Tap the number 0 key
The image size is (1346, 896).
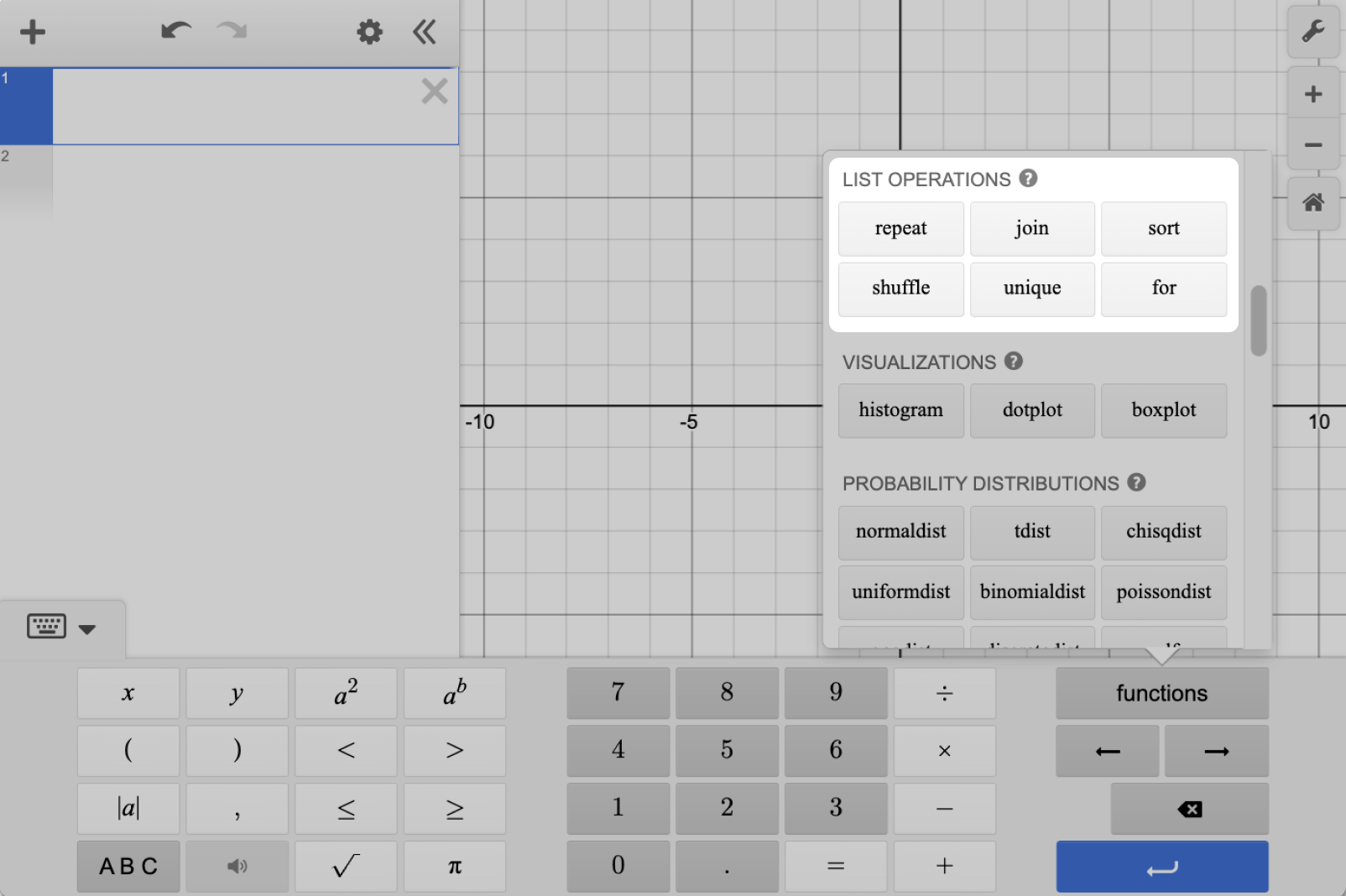tap(618, 866)
